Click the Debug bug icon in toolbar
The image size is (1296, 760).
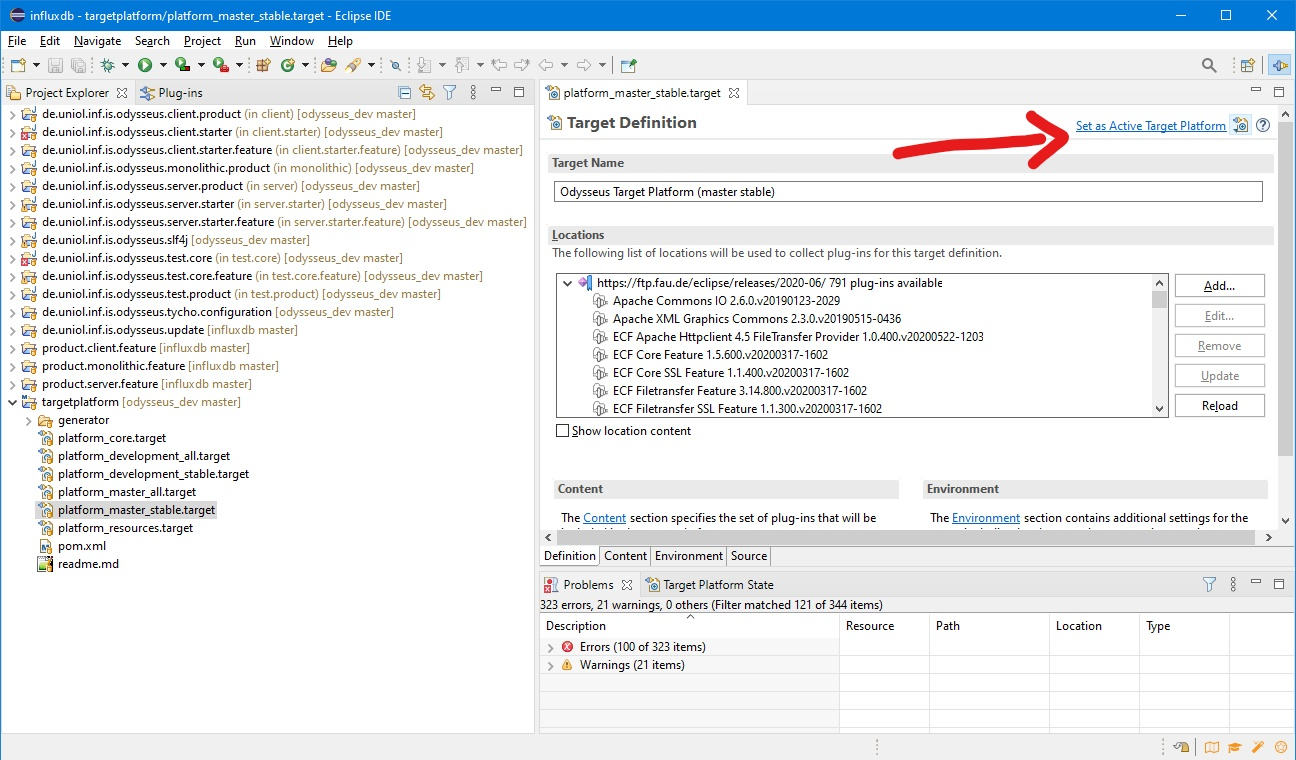click(x=108, y=65)
